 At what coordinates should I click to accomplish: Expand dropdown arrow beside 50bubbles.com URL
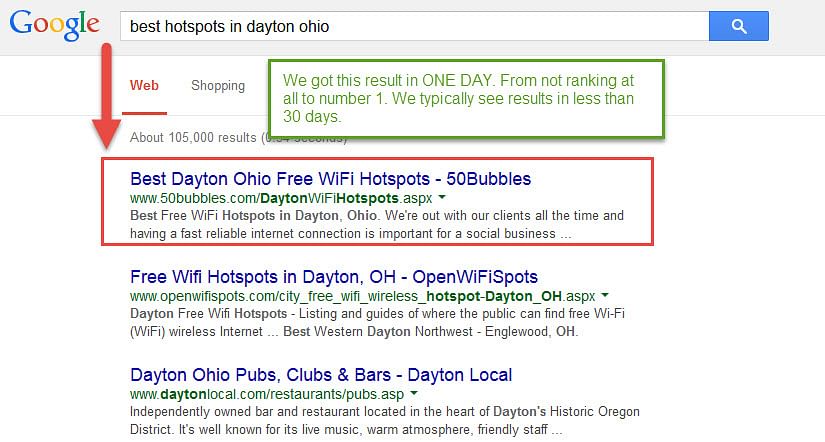click(x=442, y=198)
